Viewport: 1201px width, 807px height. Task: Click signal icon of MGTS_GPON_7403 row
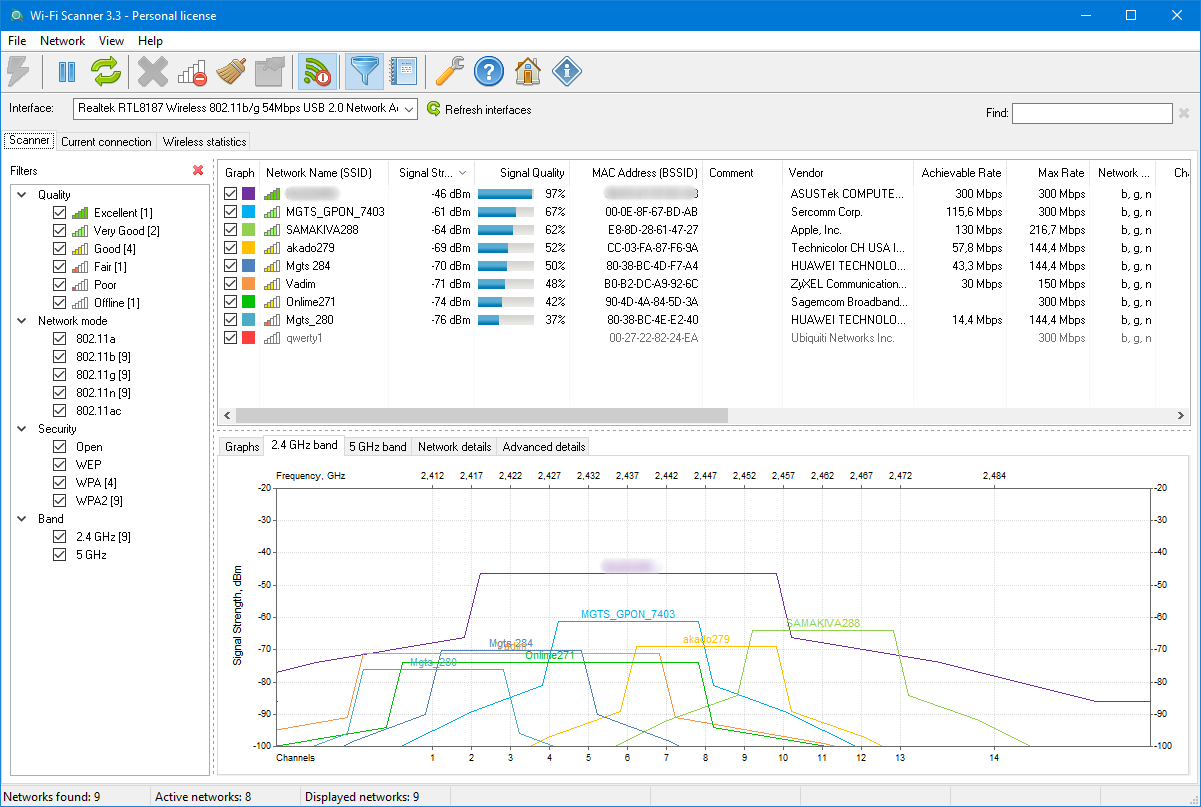(272, 212)
